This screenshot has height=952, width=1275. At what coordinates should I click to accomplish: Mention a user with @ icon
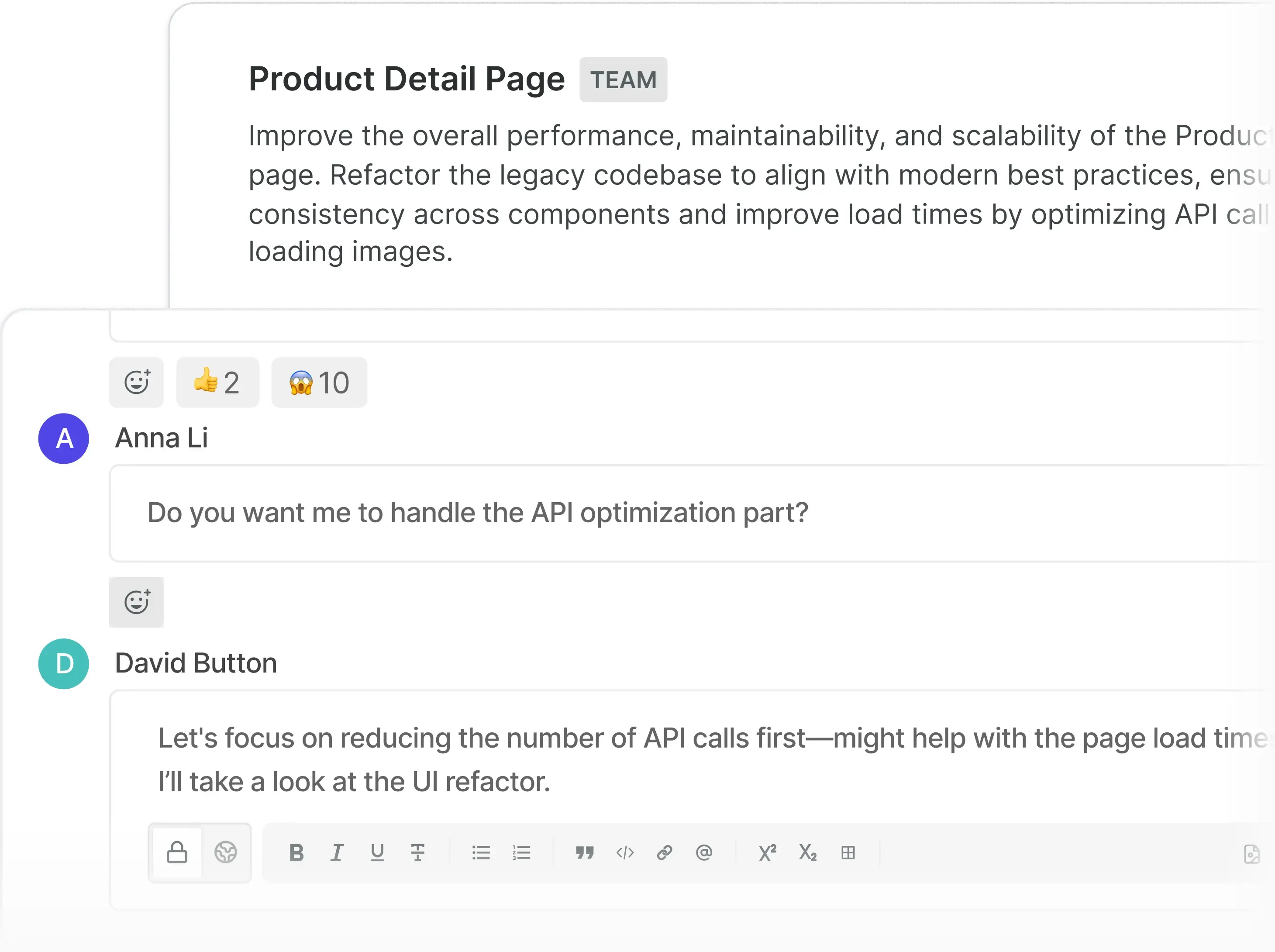pos(704,852)
